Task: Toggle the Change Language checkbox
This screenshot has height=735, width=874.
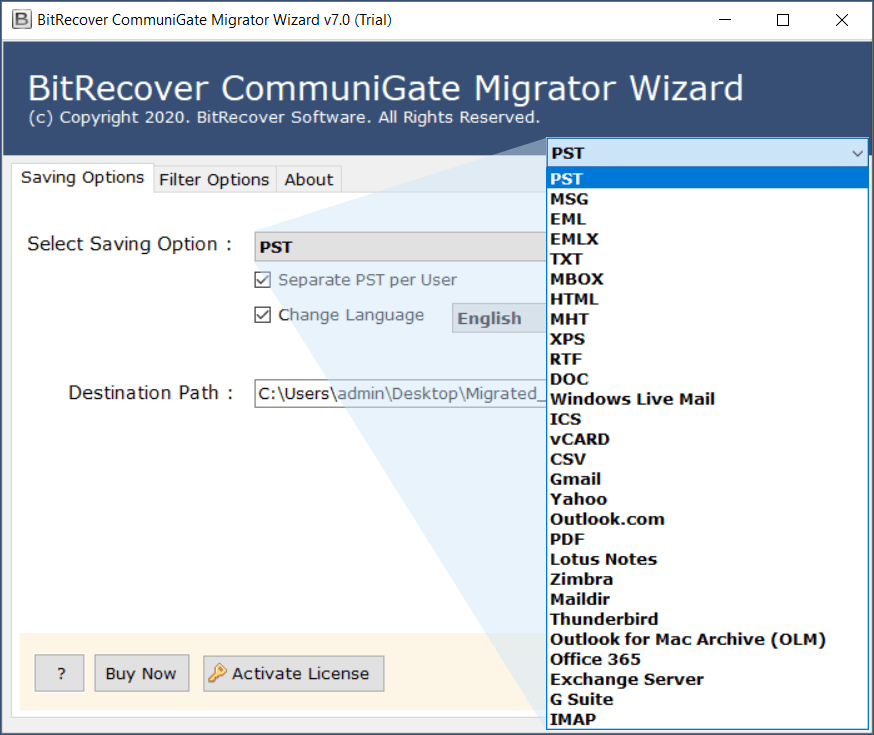Action: [263, 315]
